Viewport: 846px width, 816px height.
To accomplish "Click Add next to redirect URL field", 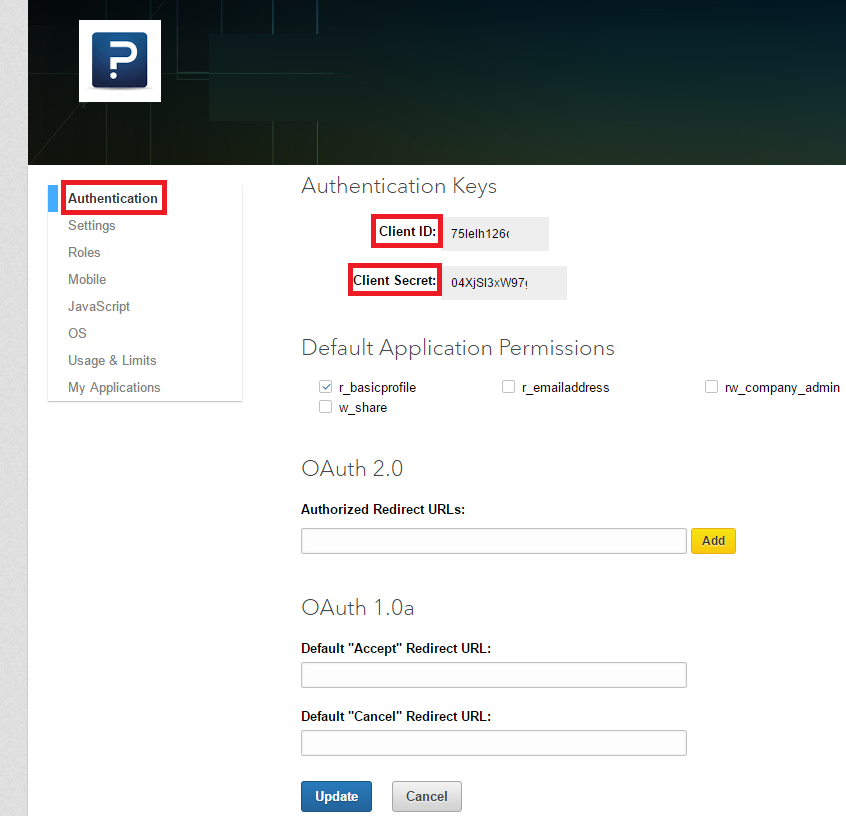I will pyautogui.click(x=713, y=540).
